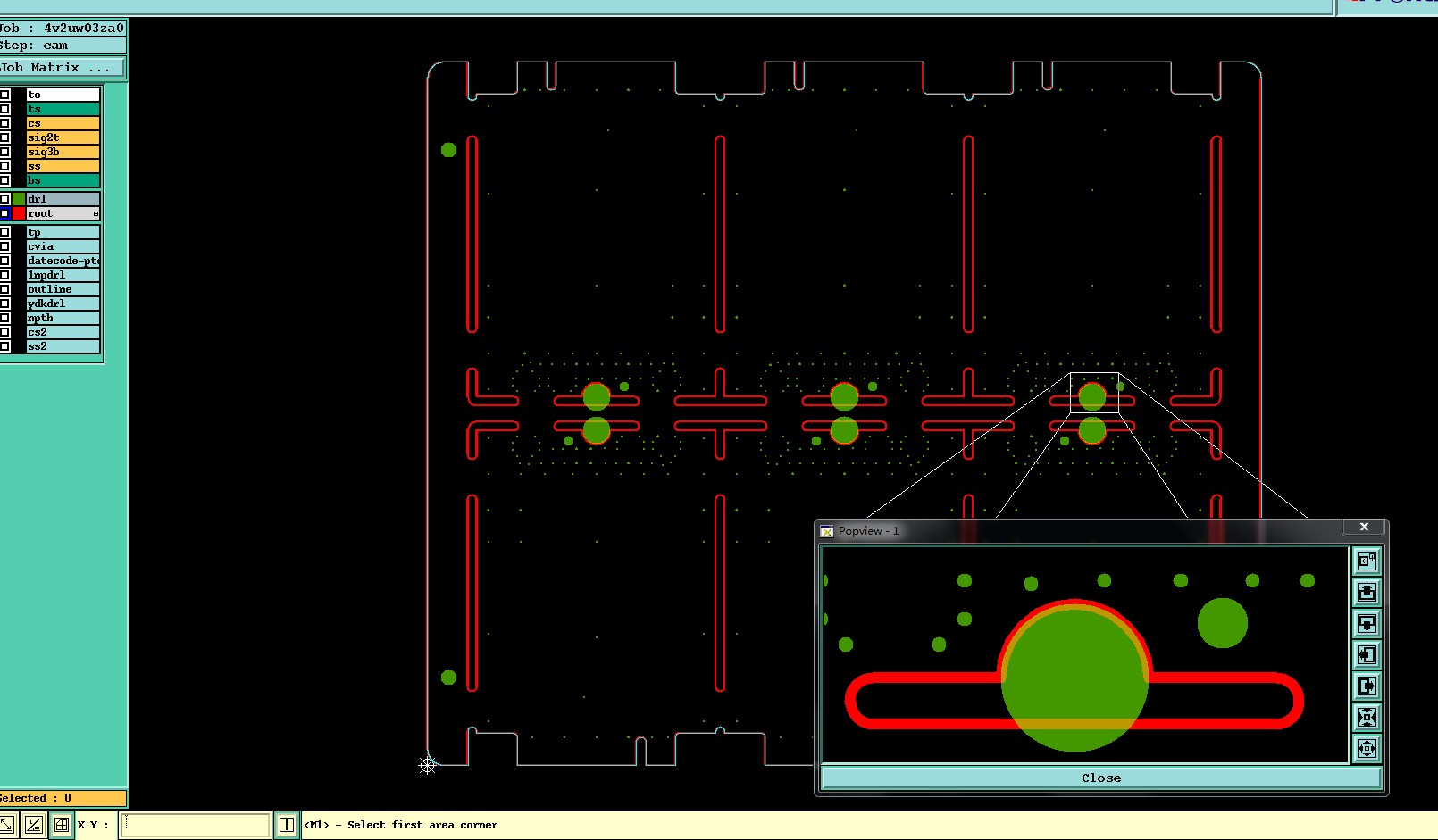Click the exclamation mark icon after XY field
The height and width of the screenshot is (840, 1438).
click(287, 825)
